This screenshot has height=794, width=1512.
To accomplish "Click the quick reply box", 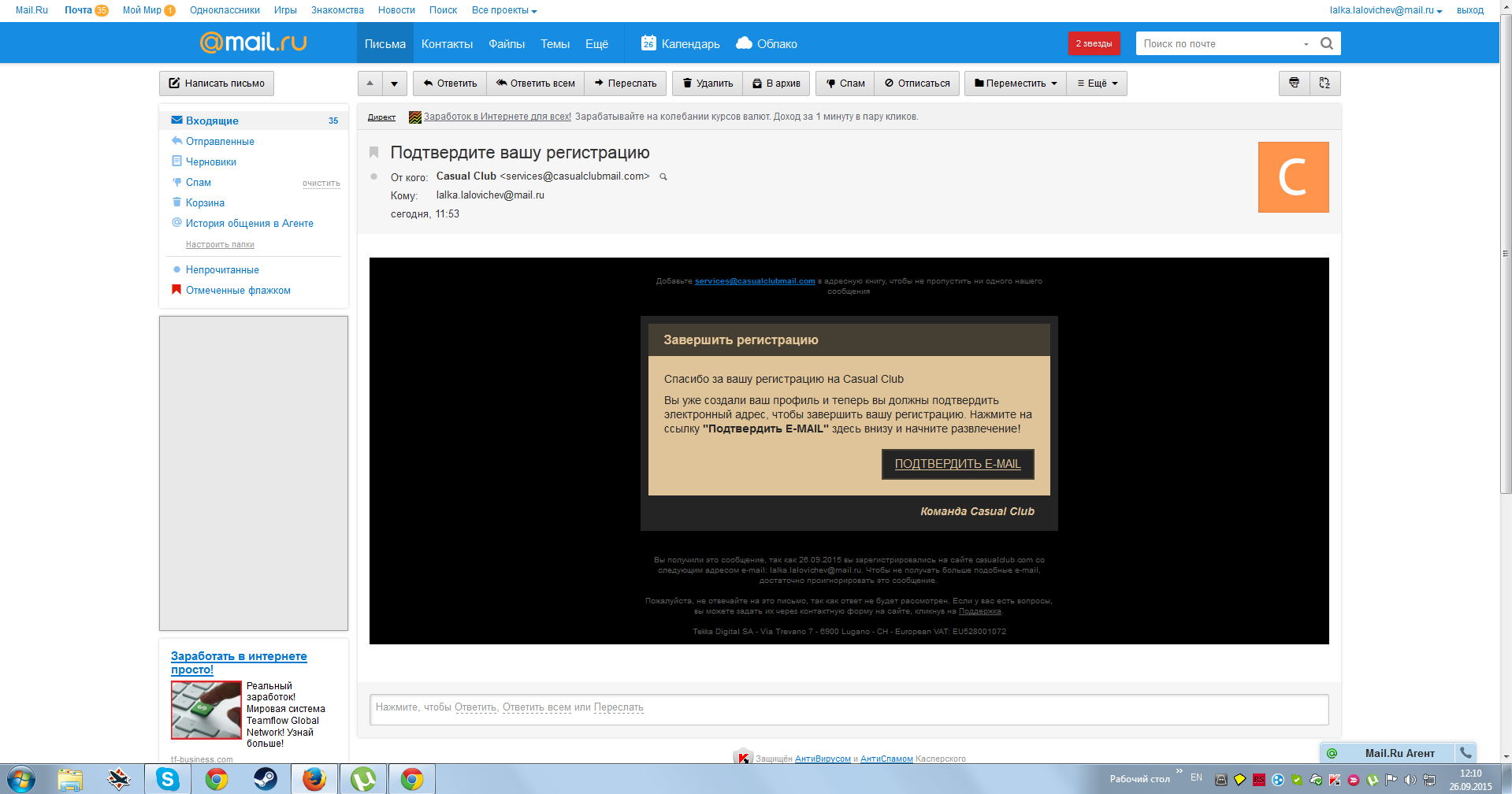I will pos(849,709).
